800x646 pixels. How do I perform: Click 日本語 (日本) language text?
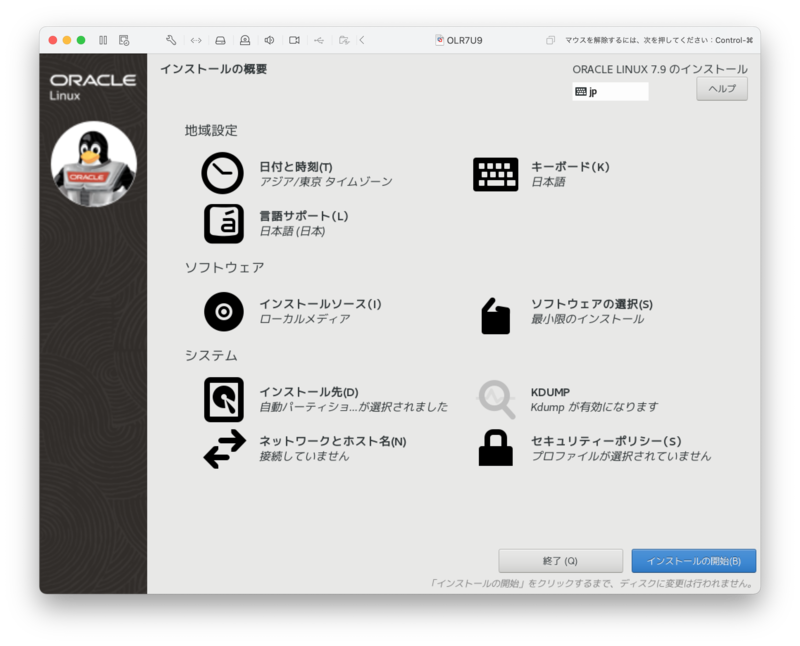(292, 231)
